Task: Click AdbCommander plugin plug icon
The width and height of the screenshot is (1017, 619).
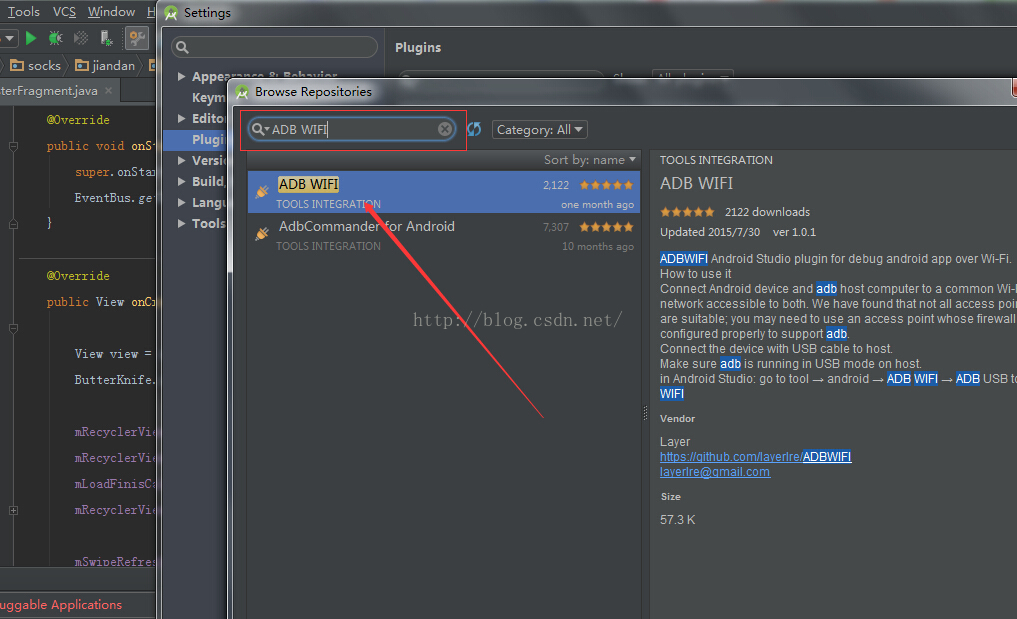Action: pyautogui.click(x=262, y=234)
